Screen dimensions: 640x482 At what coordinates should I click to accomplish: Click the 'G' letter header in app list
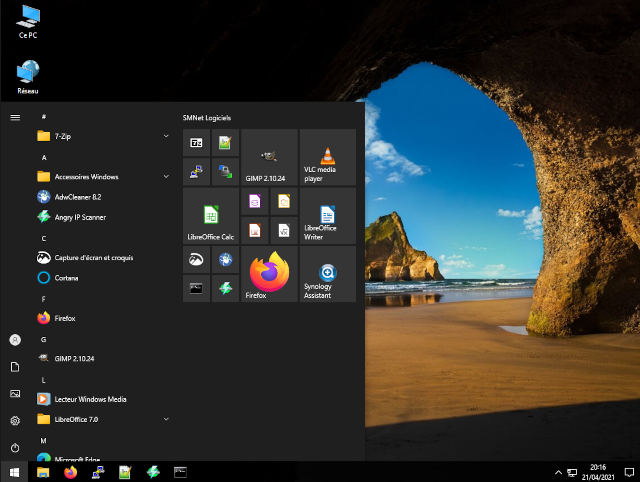coord(44,340)
